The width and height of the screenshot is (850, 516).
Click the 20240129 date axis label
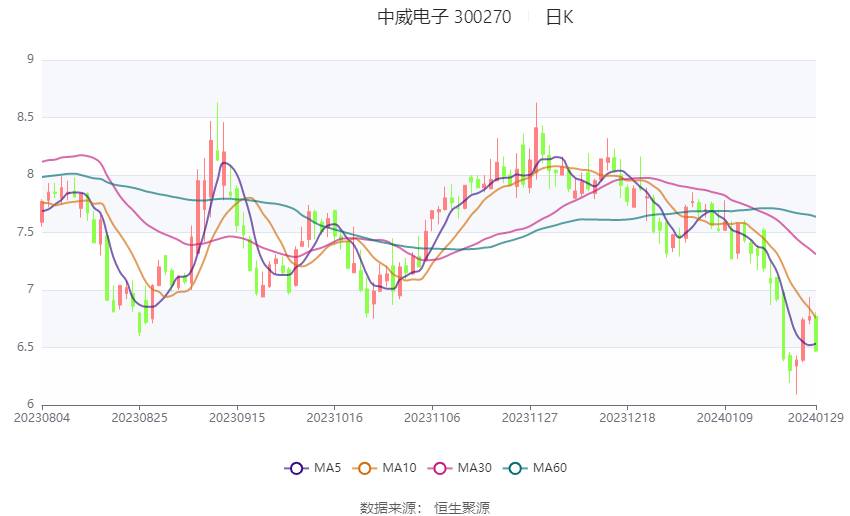pos(815,418)
